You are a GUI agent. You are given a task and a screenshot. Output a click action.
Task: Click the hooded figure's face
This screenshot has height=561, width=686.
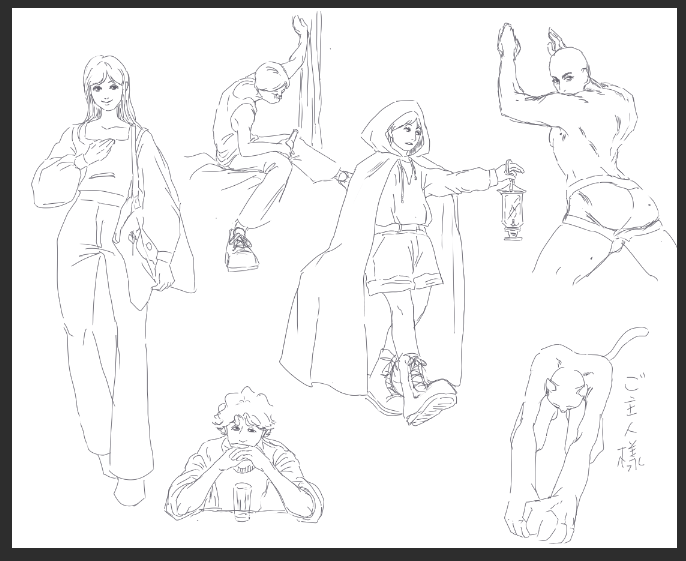[407, 133]
